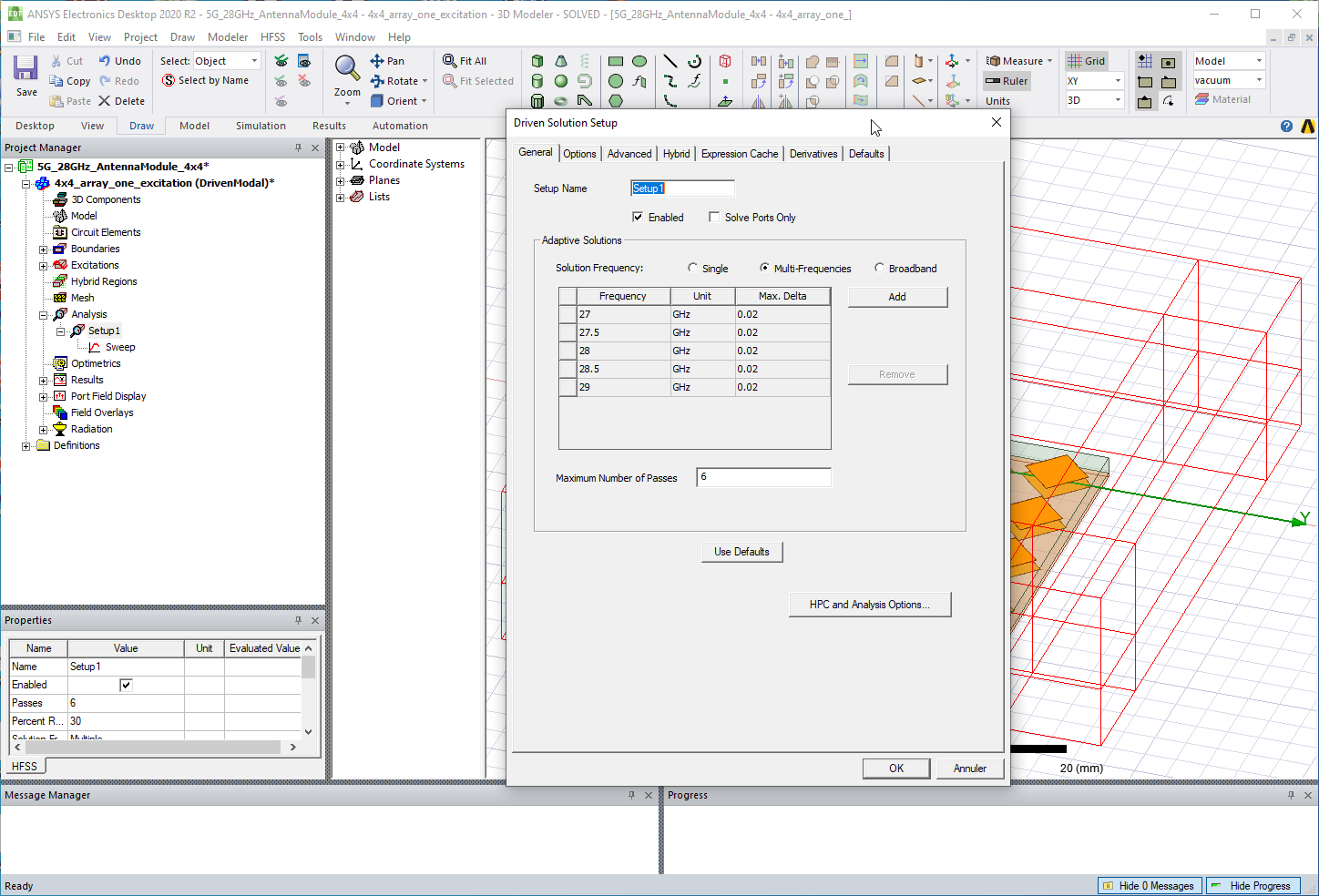Click the Maximum Number of Passes field
Viewport: 1319px width, 896px height.
[763, 477]
